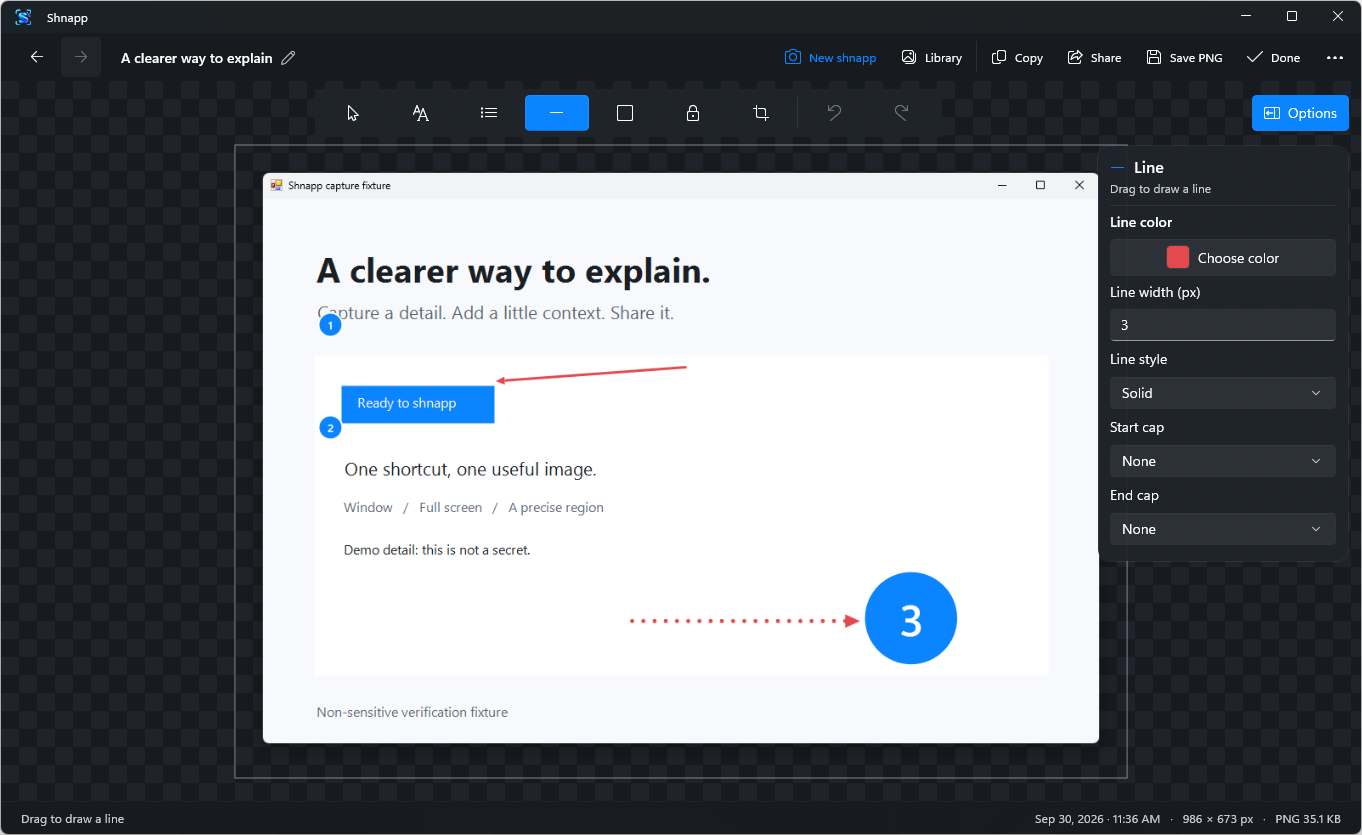Image resolution: width=1362 pixels, height=835 pixels.
Task: Click the capture title in the header
Action: (197, 58)
